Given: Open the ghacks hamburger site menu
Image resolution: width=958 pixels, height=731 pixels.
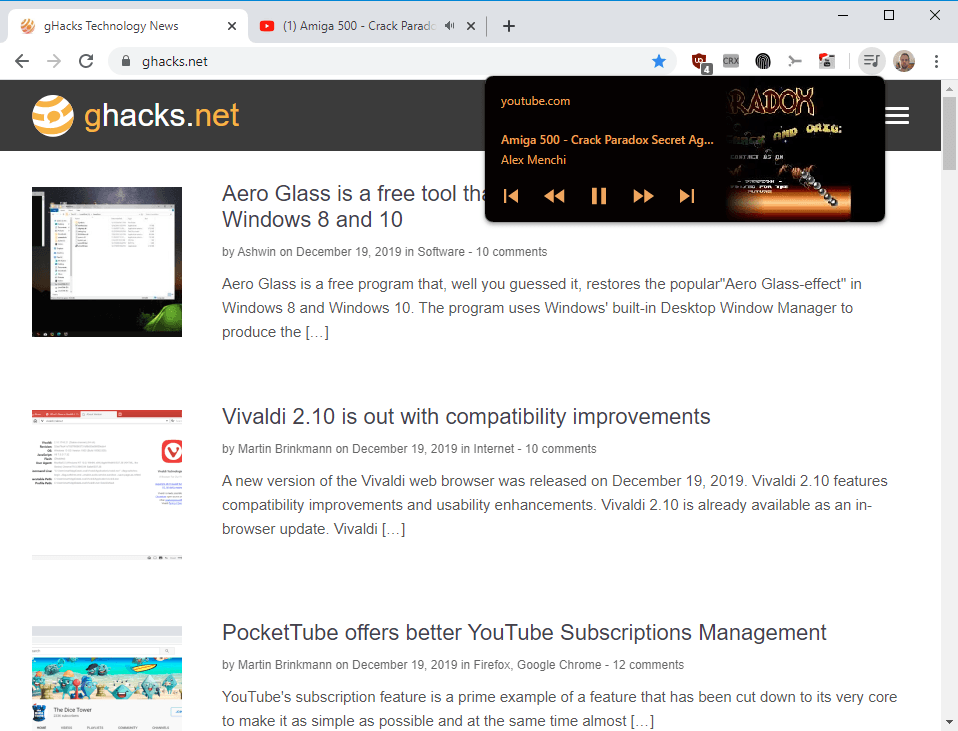Looking at the screenshot, I should [x=897, y=116].
